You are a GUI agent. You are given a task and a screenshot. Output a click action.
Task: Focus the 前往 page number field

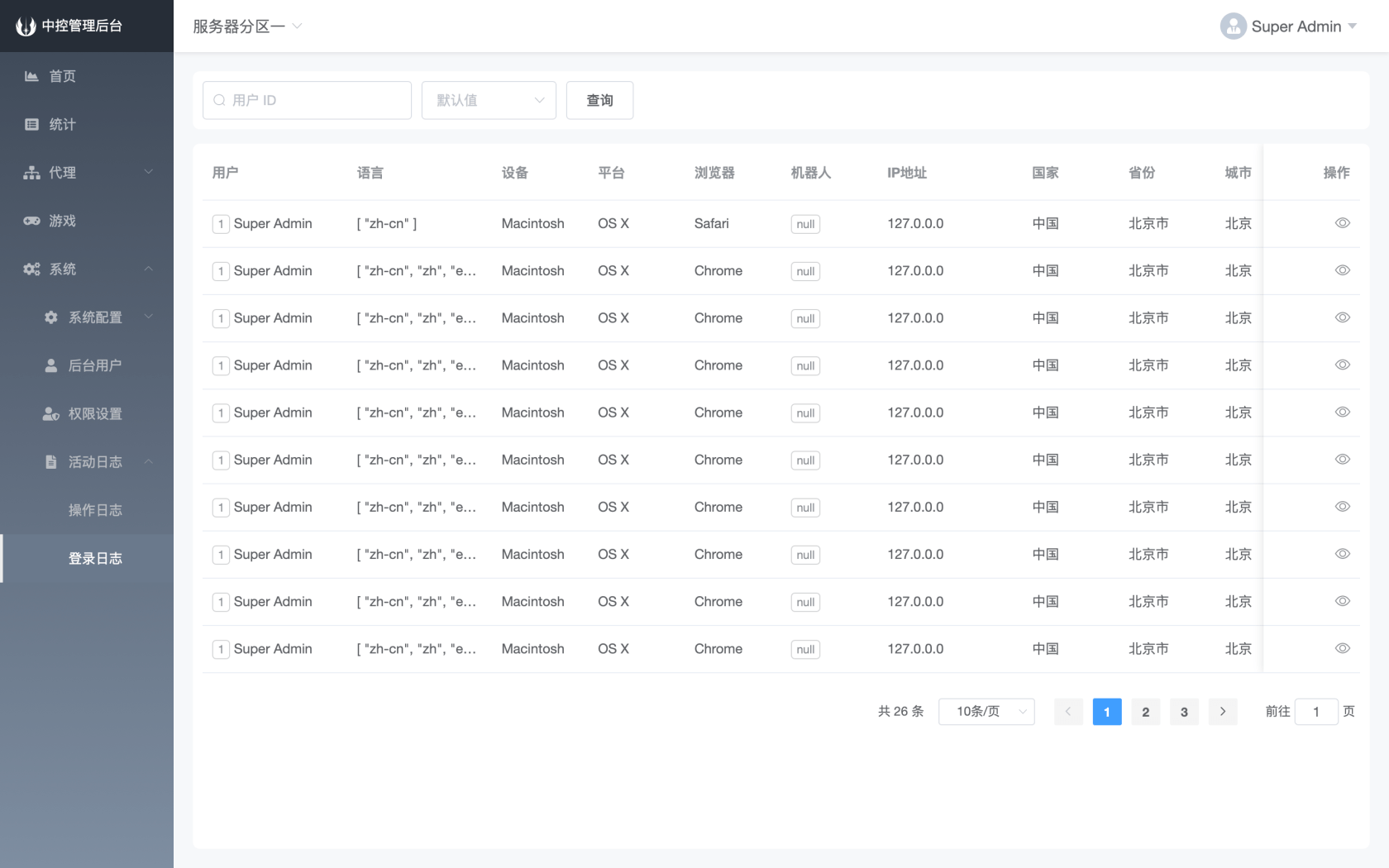pyautogui.click(x=1316, y=712)
